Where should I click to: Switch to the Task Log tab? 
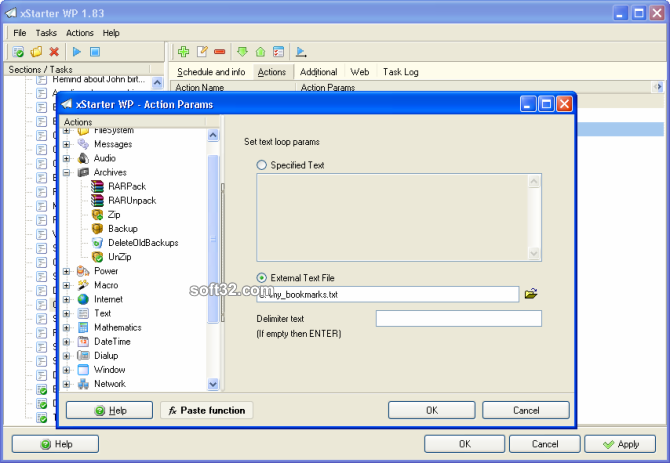click(400, 72)
